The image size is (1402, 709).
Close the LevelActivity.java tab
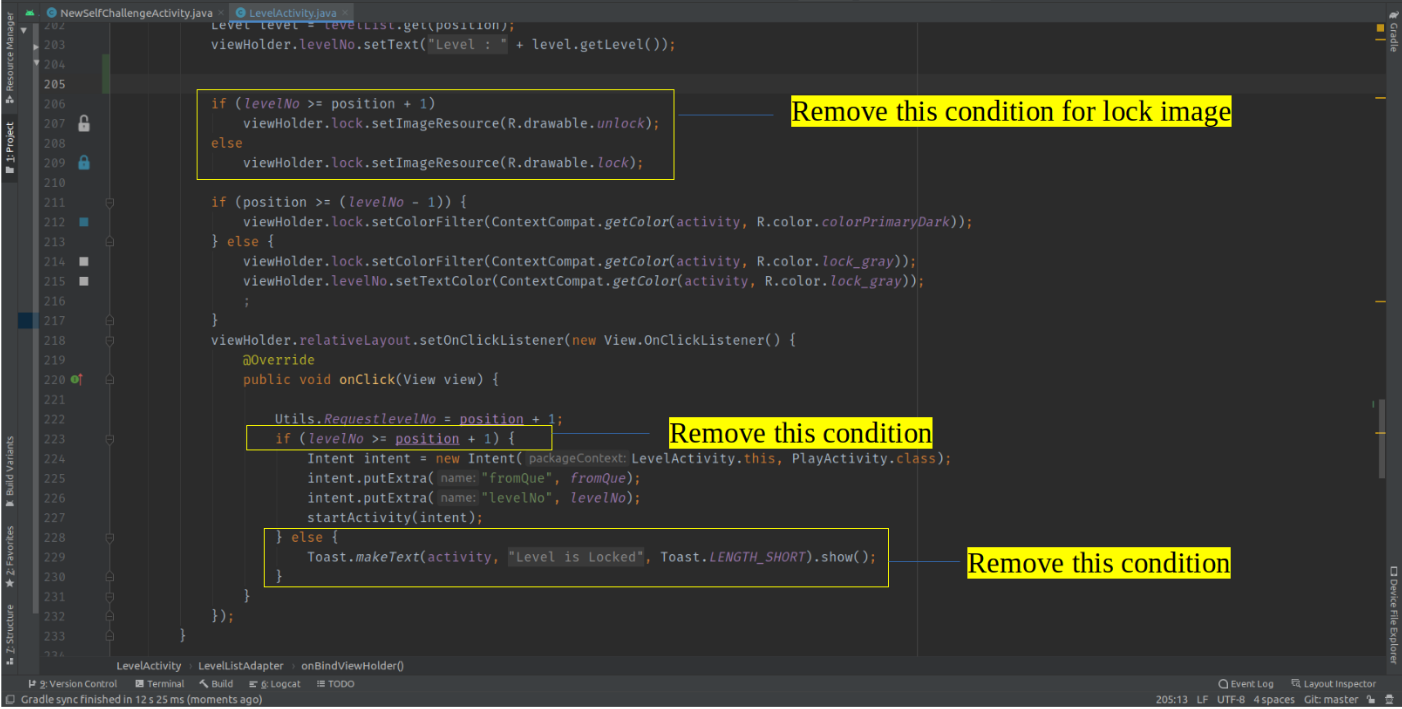tap(344, 13)
